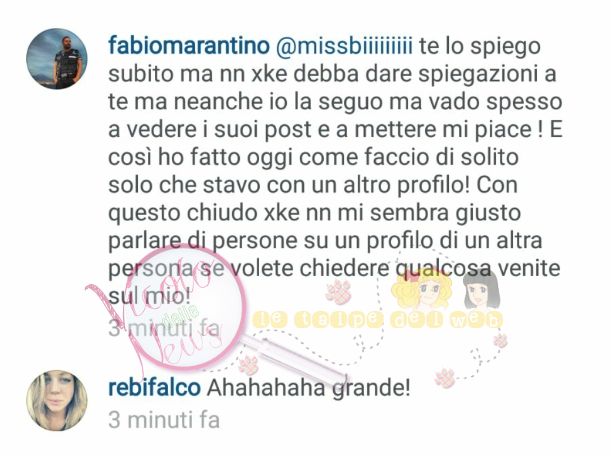The height and width of the screenshot is (456, 611).
Task: Open the rebifalco username link
Action: coord(154,388)
